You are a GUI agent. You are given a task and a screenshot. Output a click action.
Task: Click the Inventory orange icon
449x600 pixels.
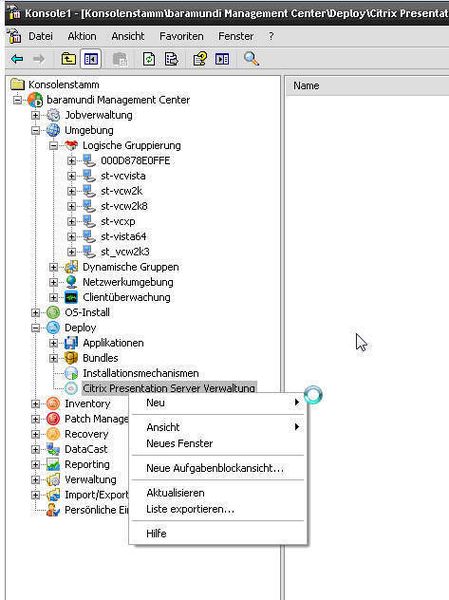53,404
